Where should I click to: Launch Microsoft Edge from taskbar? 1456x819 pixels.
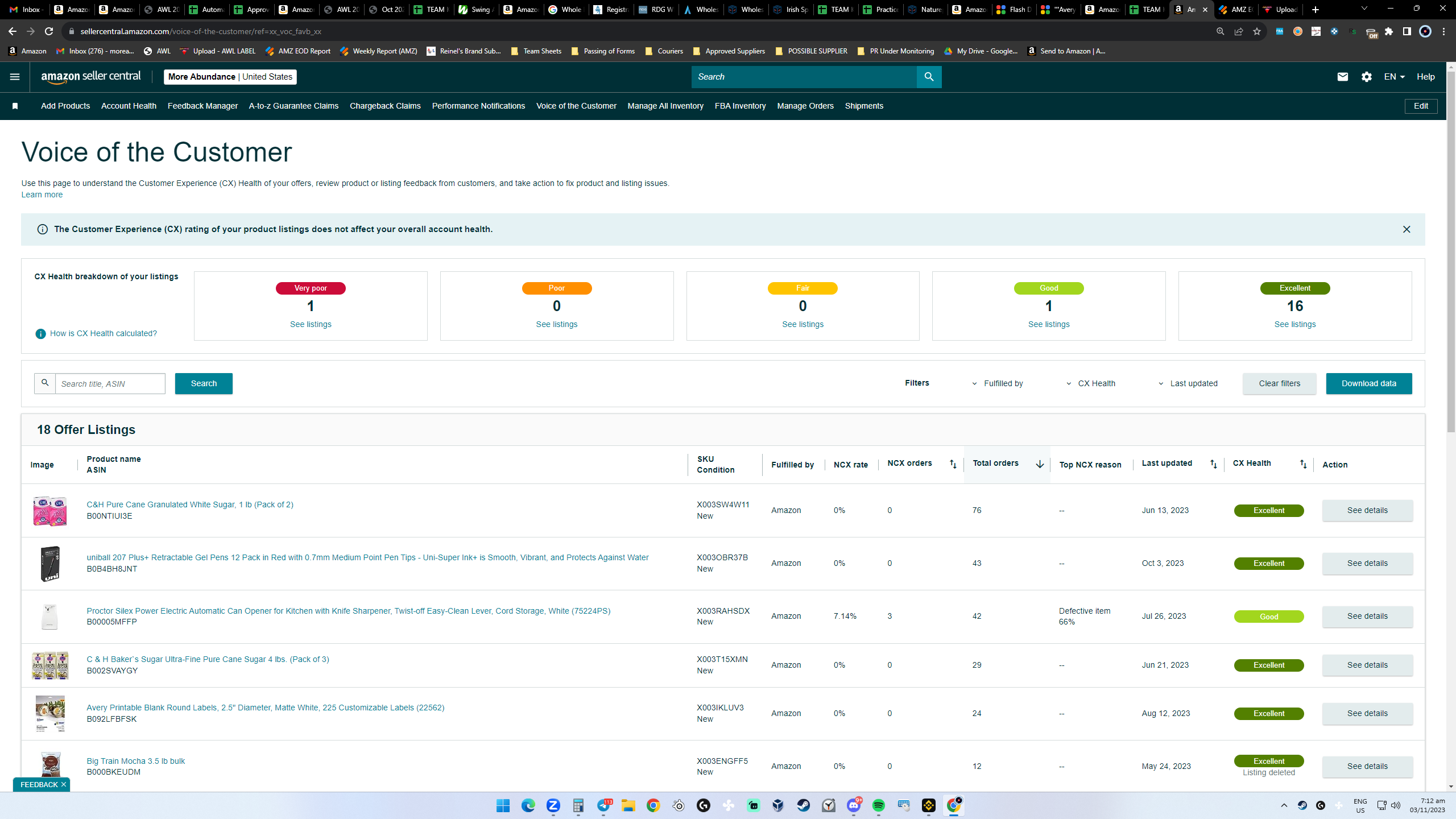point(528,805)
